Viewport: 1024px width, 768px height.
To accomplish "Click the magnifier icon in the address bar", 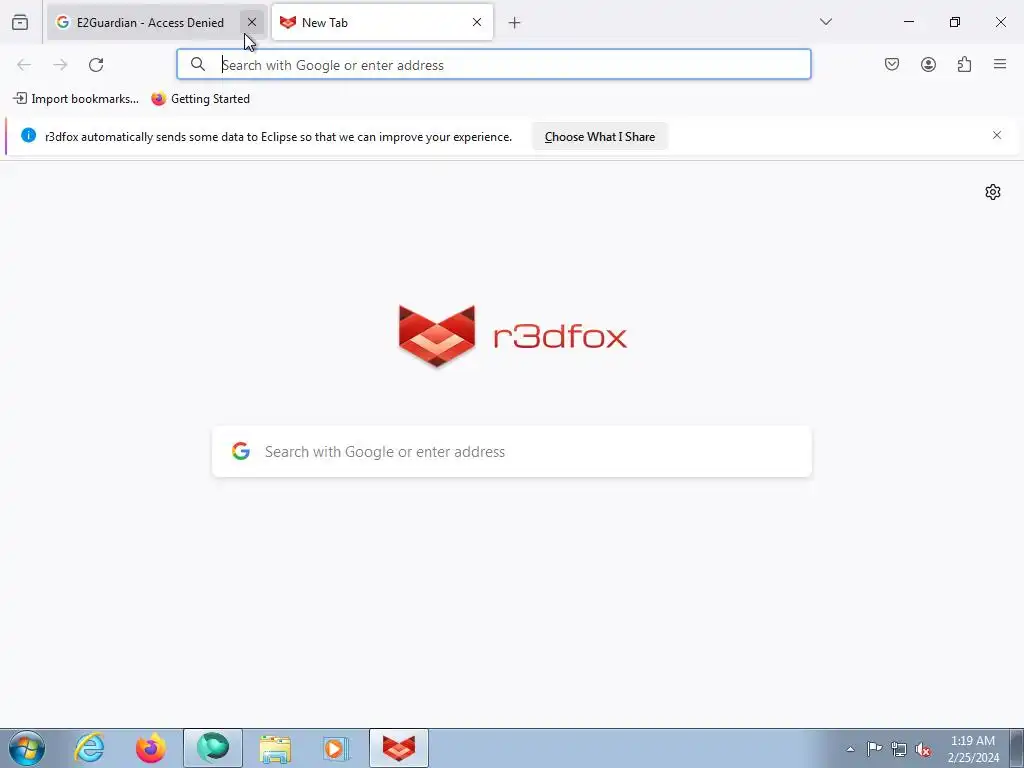I will [x=198, y=64].
